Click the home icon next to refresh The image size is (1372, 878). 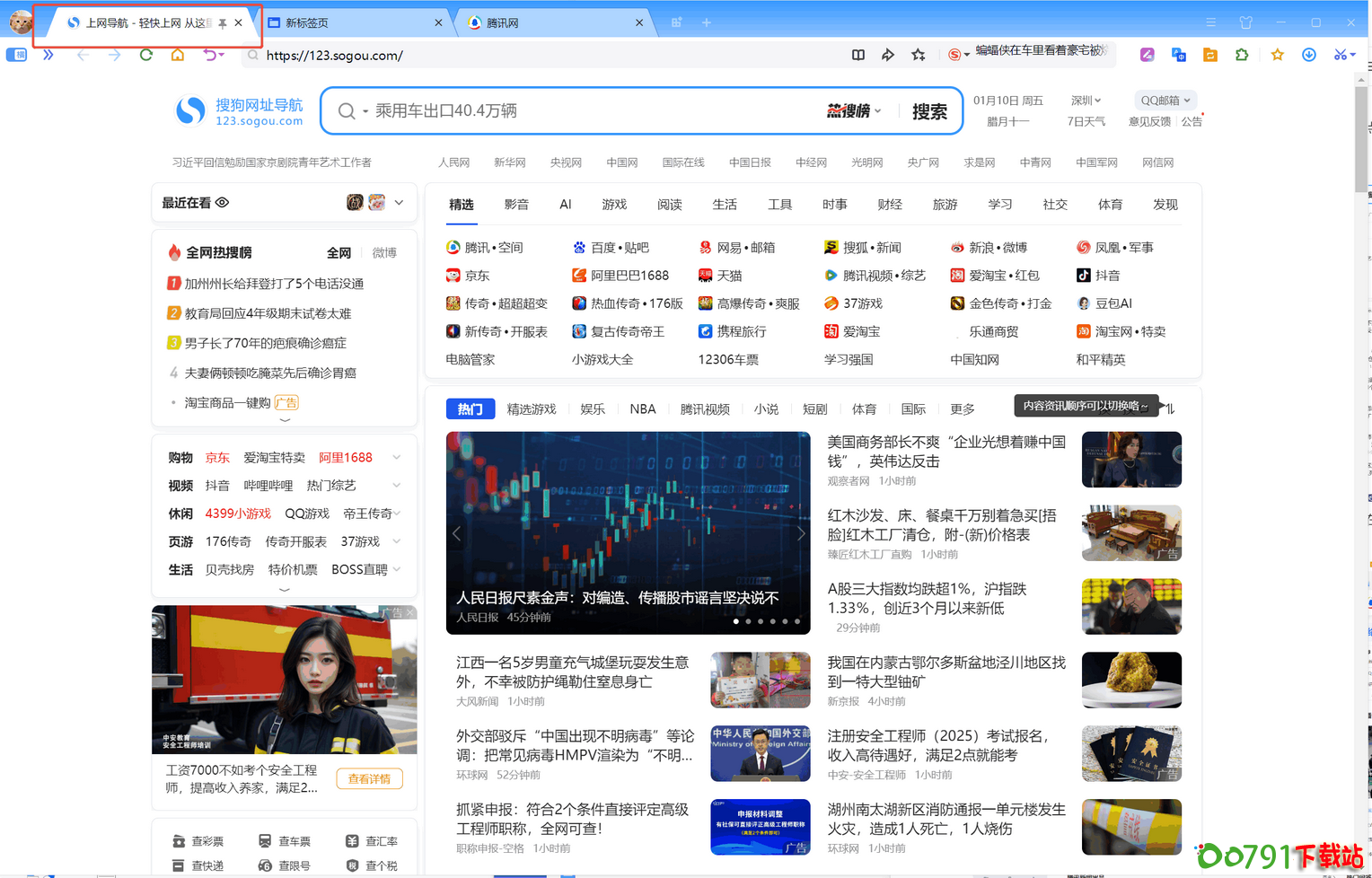pyautogui.click(x=178, y=55)
